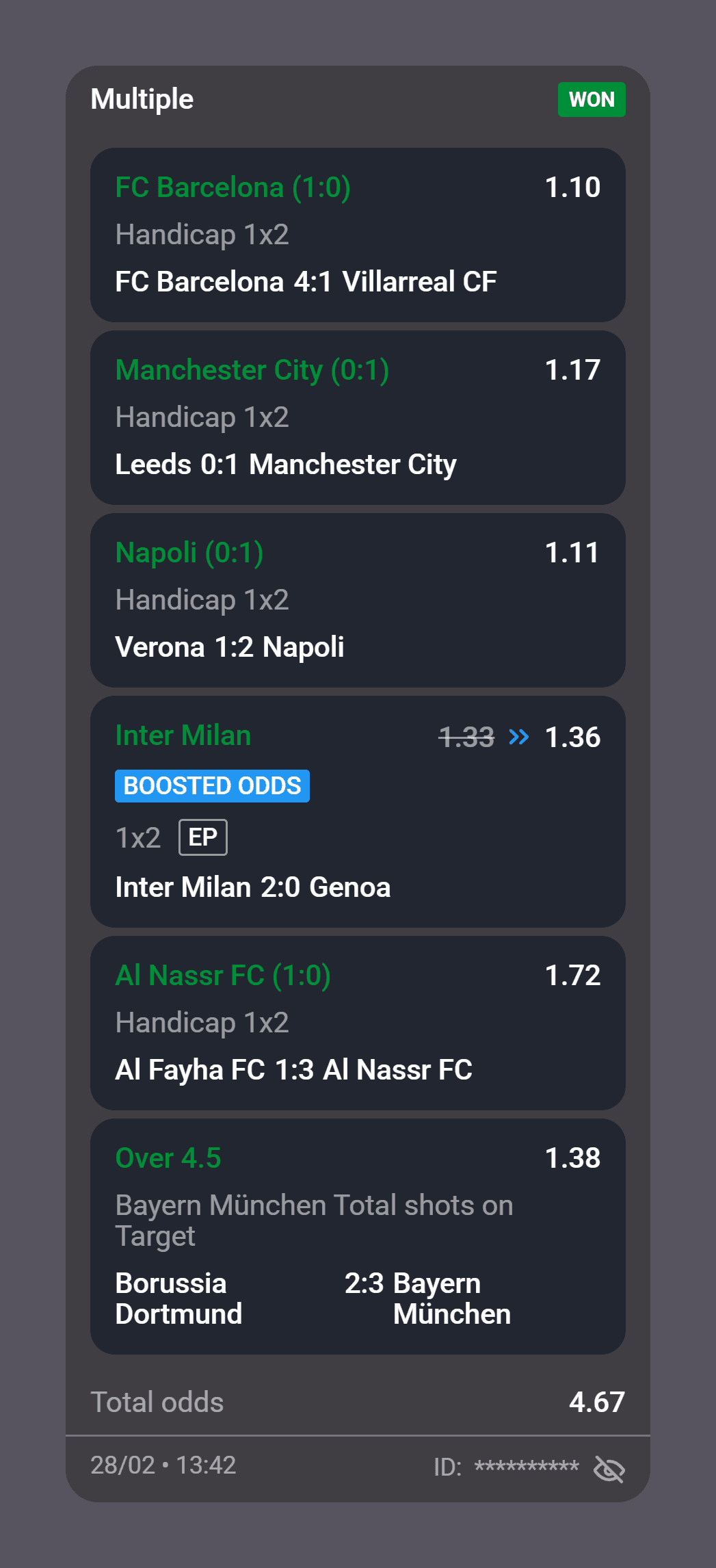
Task: Select the 1.36 boosted odds value
Action: (x=572, y=737)
